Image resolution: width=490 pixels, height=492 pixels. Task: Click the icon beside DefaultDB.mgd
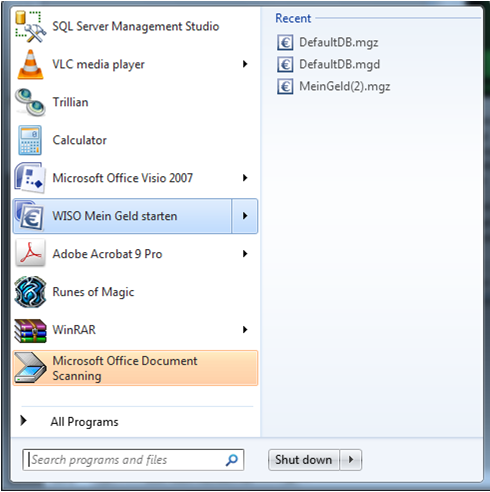tap(285, 65)
